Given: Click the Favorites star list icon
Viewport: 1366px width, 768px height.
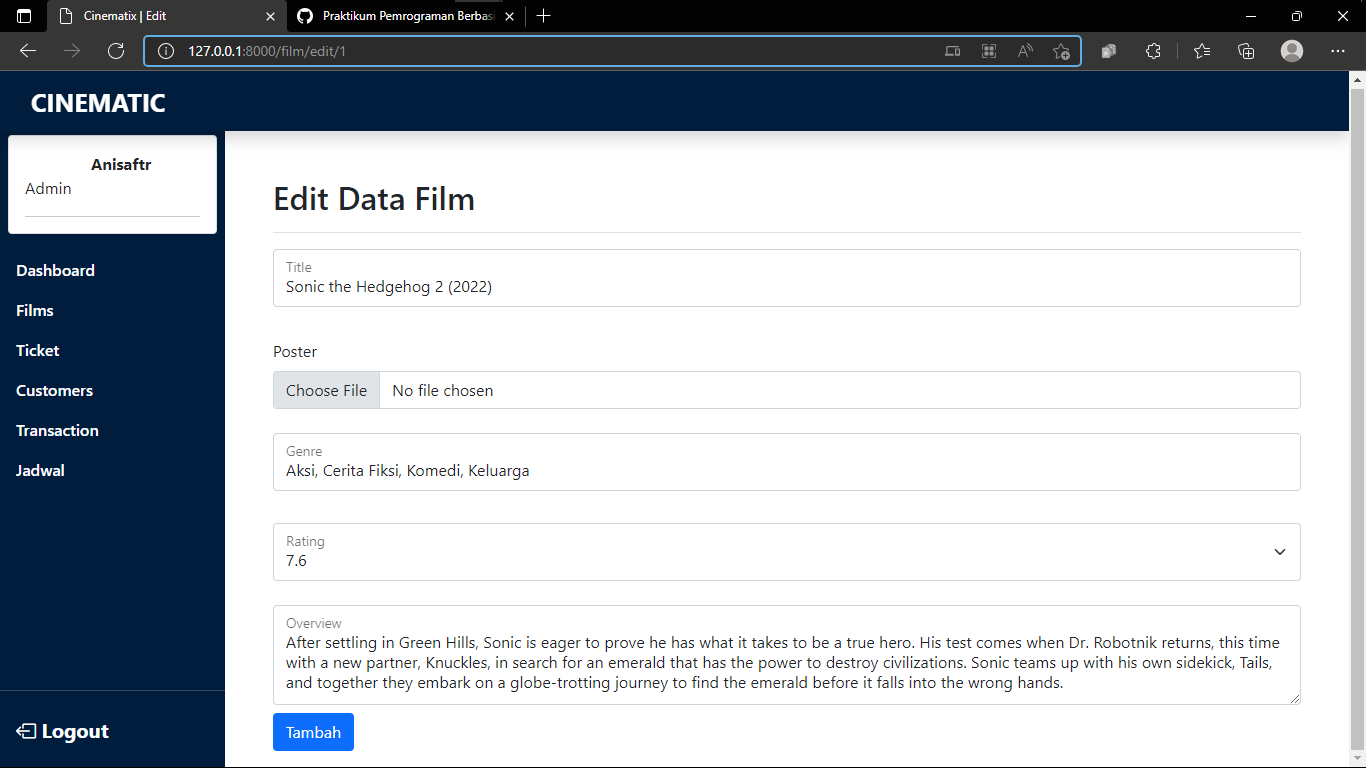Looking at the screenshot, I should pyautogui.click(x=1201, y=50).
